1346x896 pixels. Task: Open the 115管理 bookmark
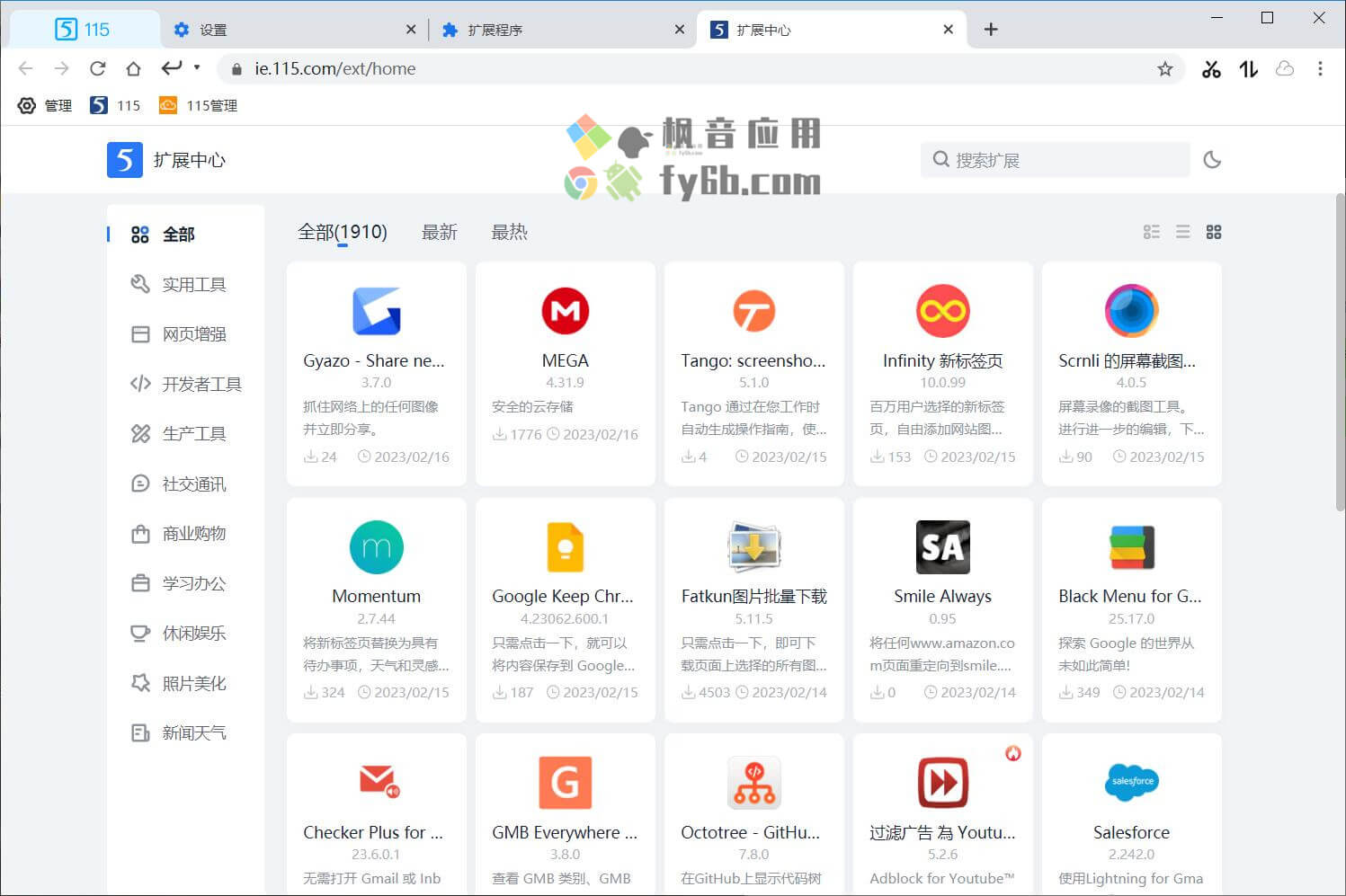tap(198, 105)
